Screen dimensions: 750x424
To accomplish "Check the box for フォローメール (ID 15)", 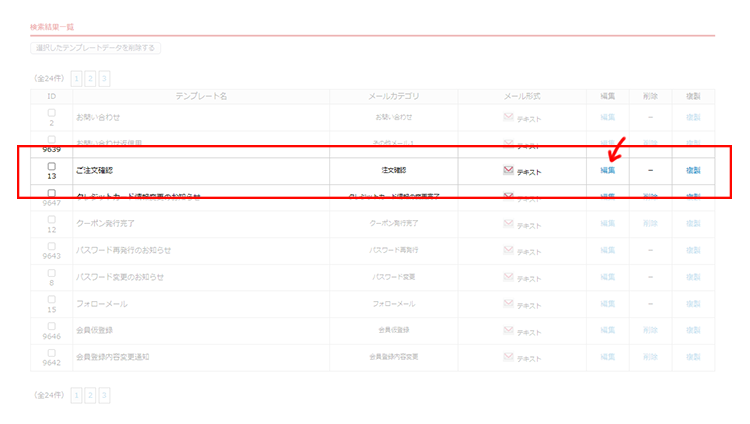I will (x=51, y=300).
